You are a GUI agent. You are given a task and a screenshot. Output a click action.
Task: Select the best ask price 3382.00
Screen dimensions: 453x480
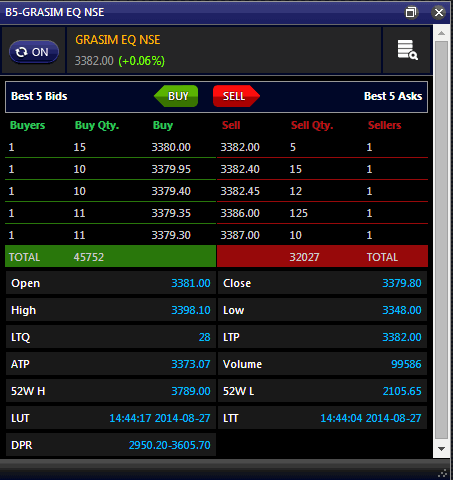coord(240,147)
